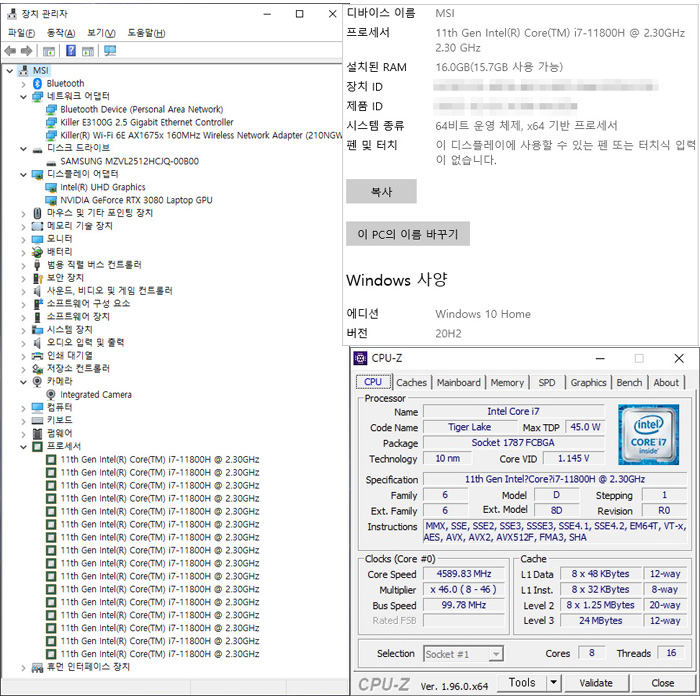Image resolution: width=700 pixels, height=700 pixels.
Task: Select the 저장소 컨트롤러 category icon
Action: pyautogui.click(x=38, y=369)
